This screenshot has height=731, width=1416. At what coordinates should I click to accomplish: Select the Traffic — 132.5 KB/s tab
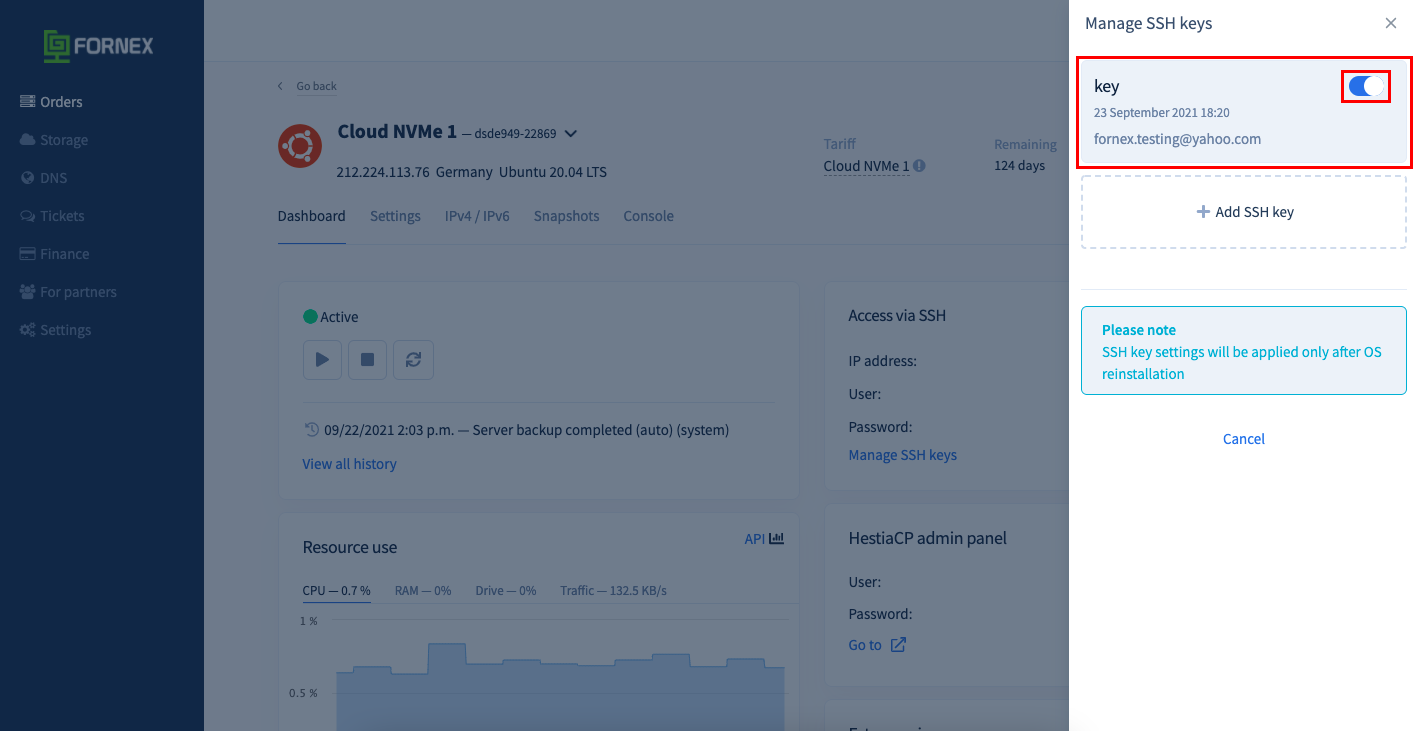[613, 591]
